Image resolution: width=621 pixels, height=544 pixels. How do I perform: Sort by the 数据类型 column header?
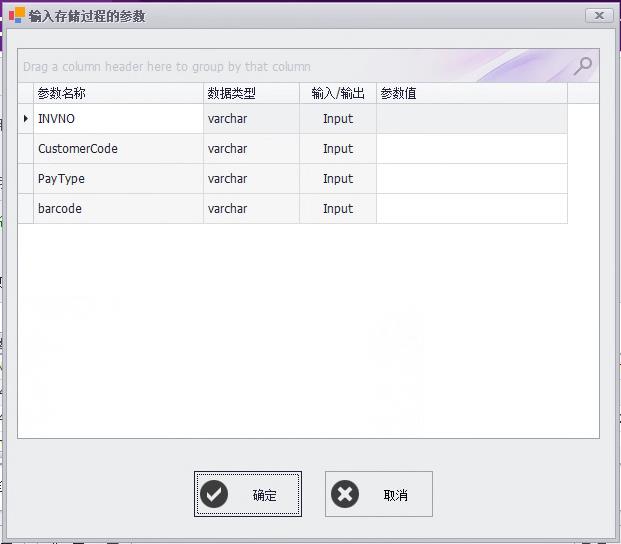coord(251,93)
